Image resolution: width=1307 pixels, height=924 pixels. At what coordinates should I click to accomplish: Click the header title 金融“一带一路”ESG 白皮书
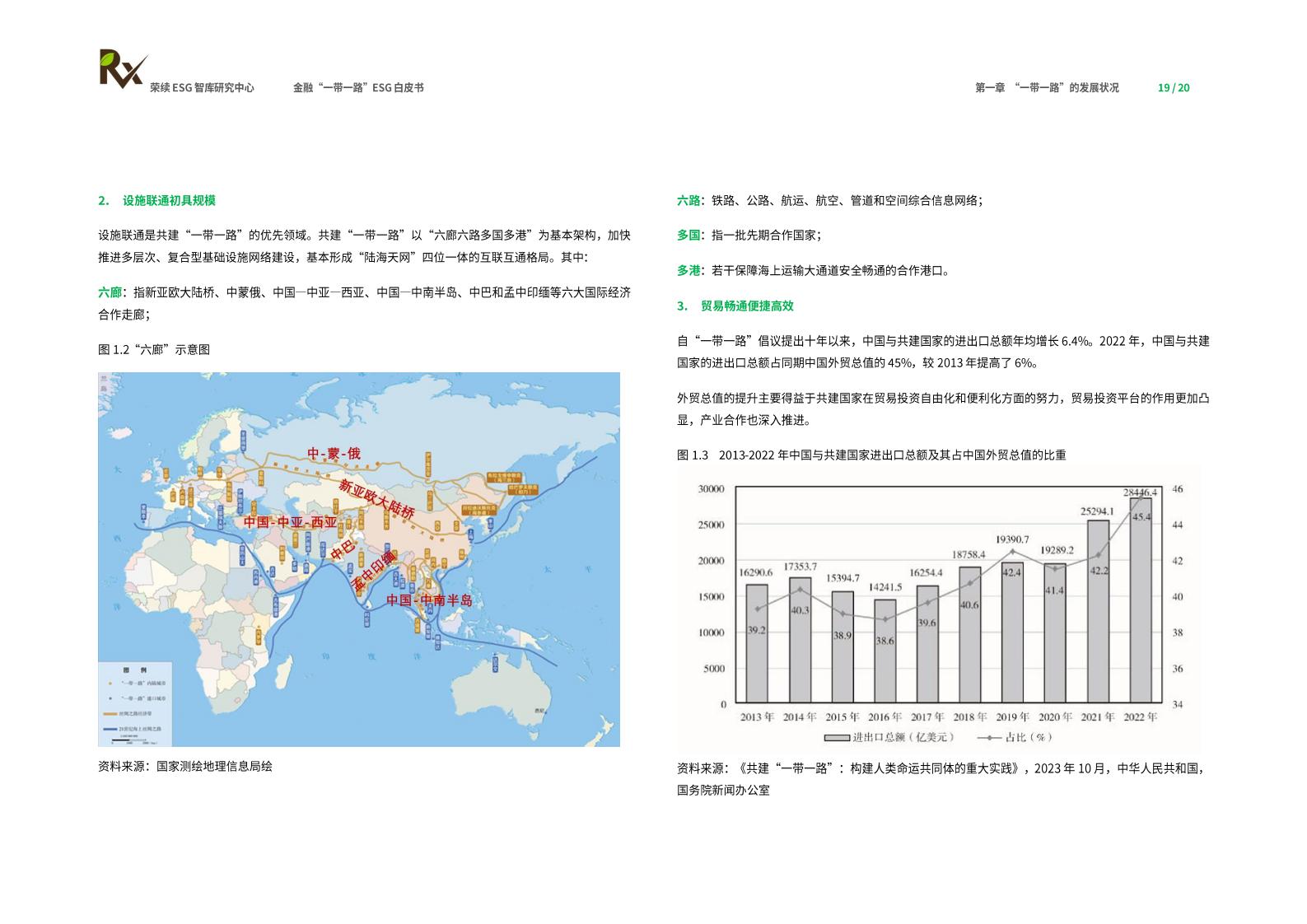pyautogui.click(x=358, y=88)
